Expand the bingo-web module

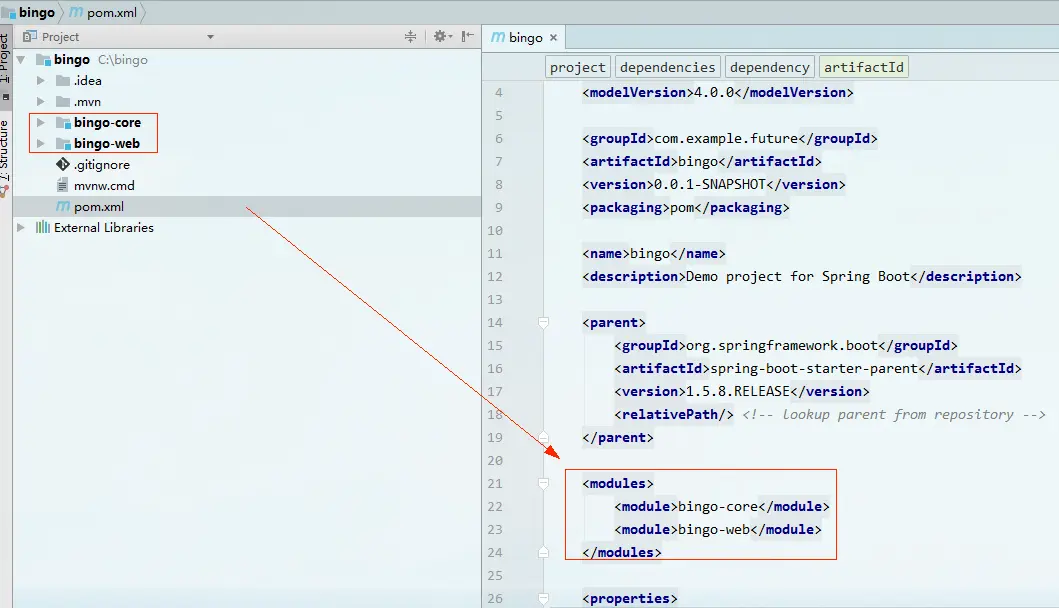tap(41, 143)
